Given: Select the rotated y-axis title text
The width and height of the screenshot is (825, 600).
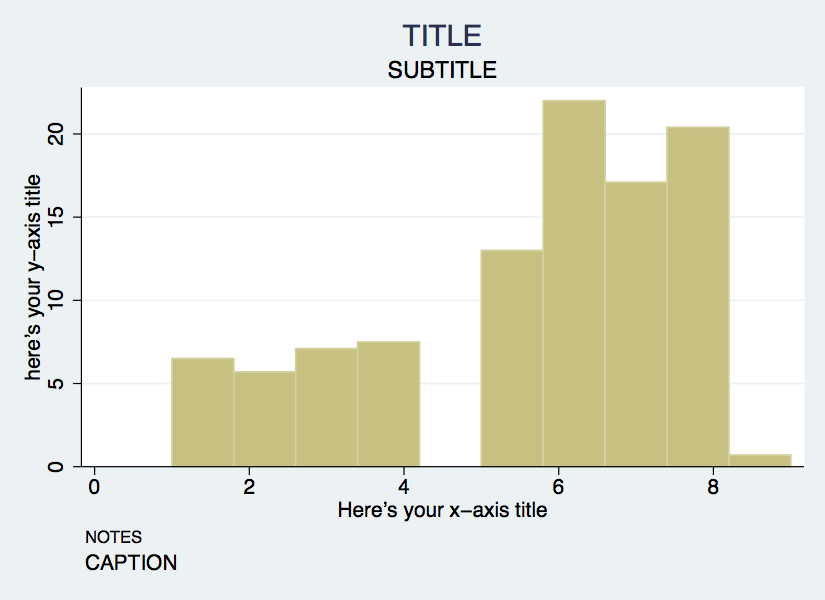Looking at the screenshot, I should tap(33, 277).
